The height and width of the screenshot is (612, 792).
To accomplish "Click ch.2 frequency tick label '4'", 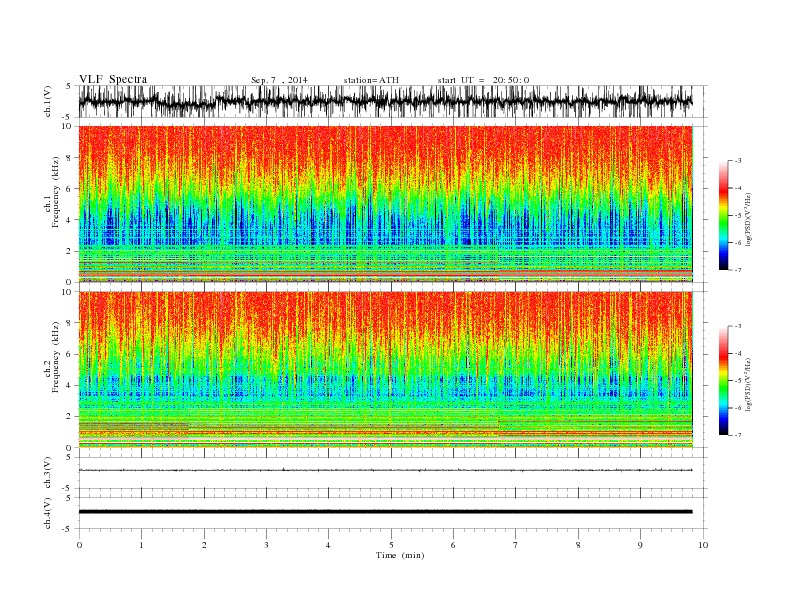I will pyautogui.click(x=70, y=385).
